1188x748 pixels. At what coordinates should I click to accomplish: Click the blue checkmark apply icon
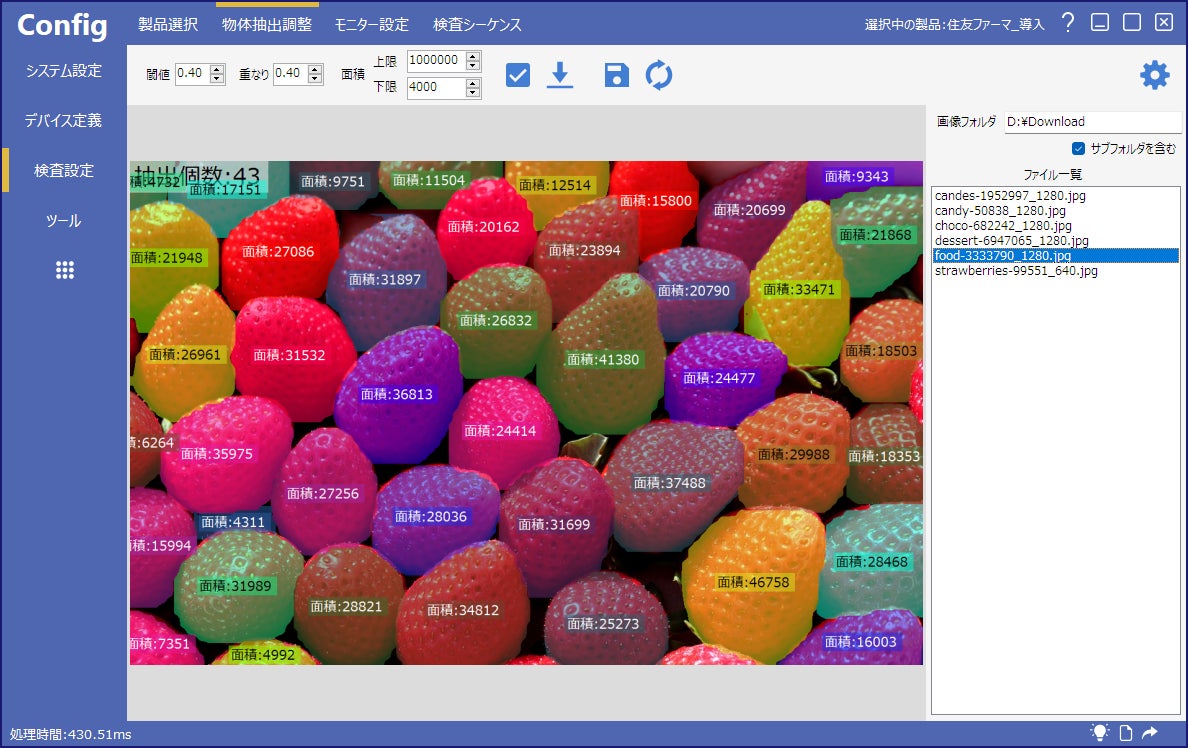tap(517, 75)
